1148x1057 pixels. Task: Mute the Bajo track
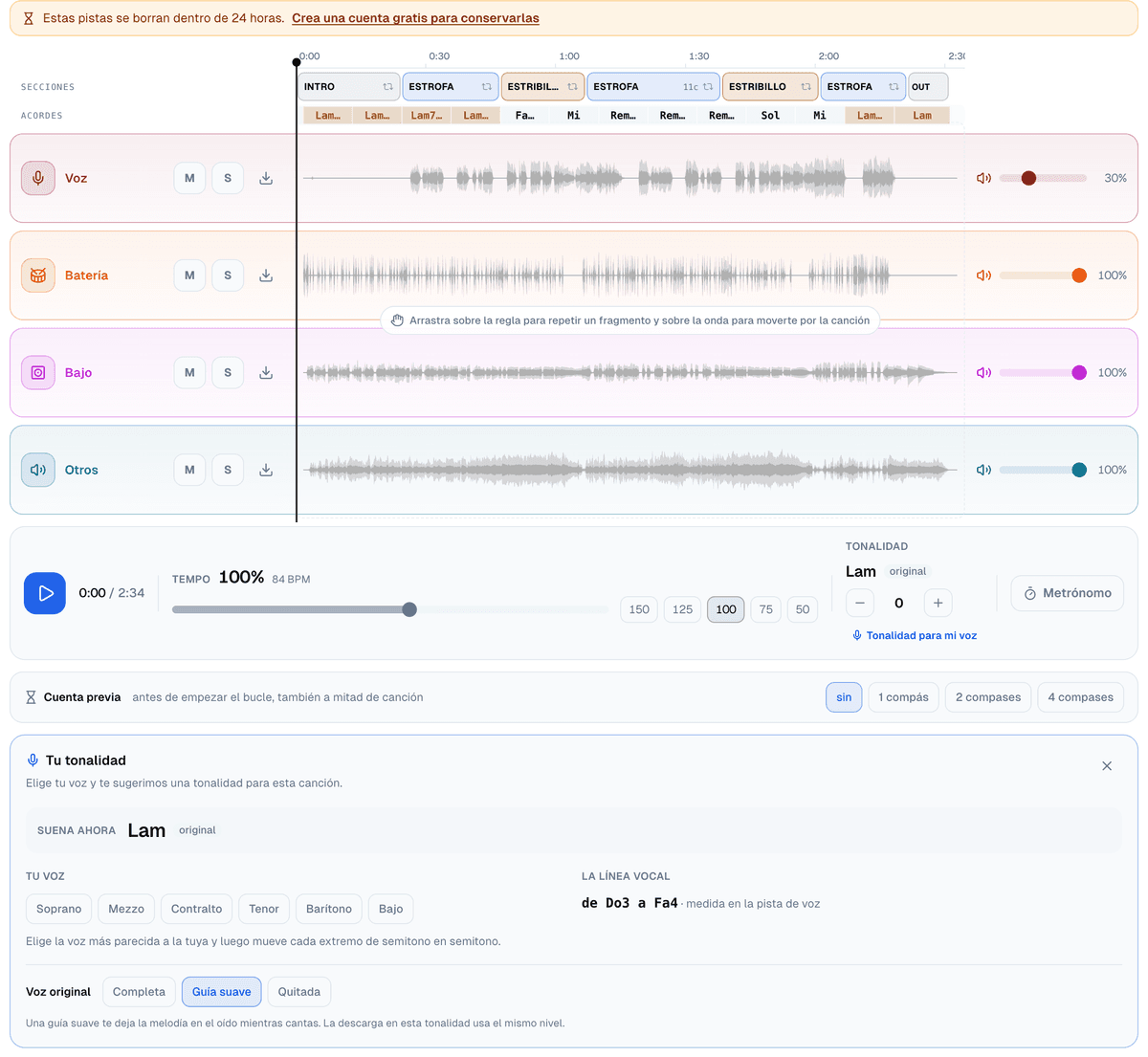[189, 373]
